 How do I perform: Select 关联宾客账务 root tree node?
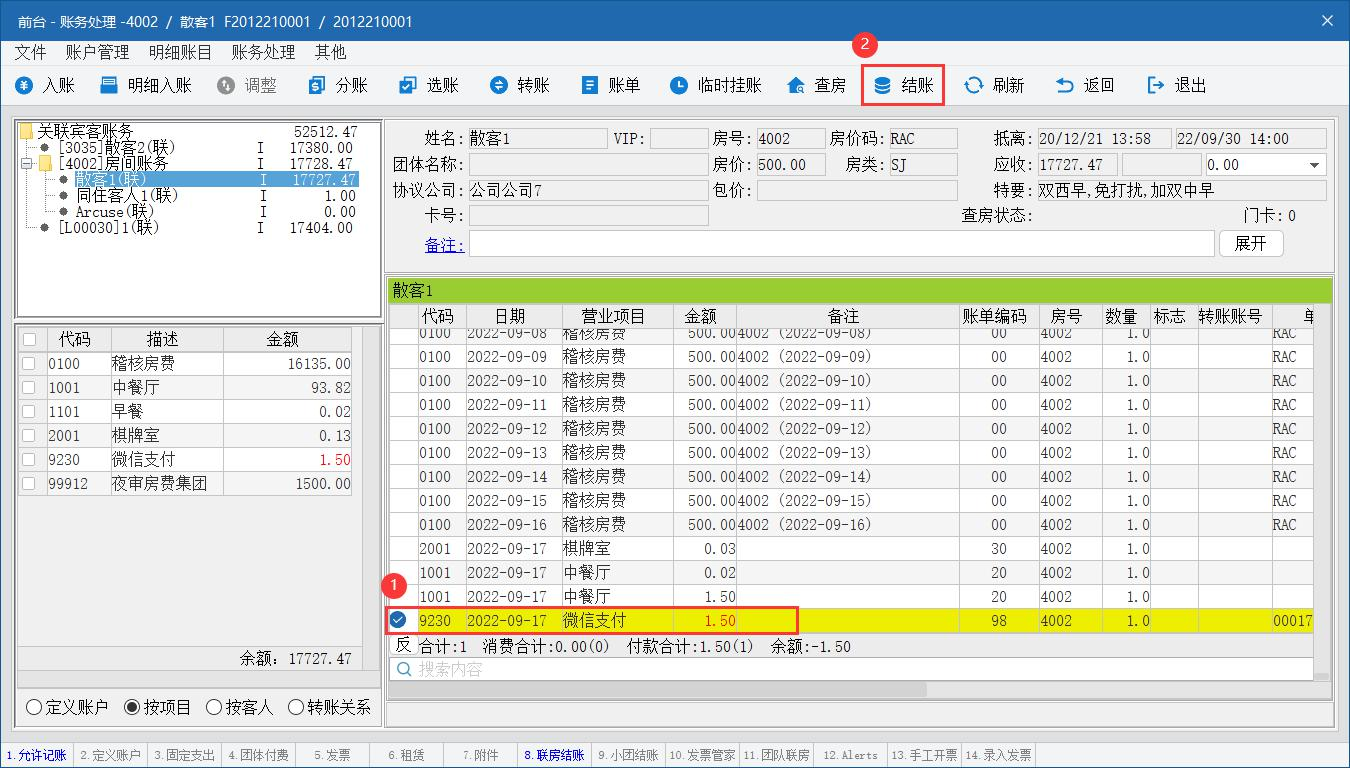(85, 131)
